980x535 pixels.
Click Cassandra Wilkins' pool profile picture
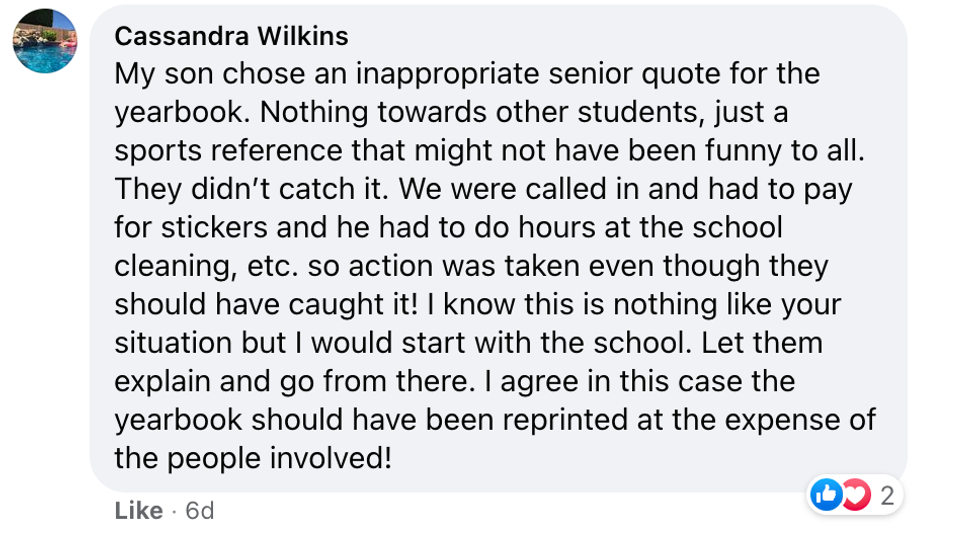coord(45,41)
